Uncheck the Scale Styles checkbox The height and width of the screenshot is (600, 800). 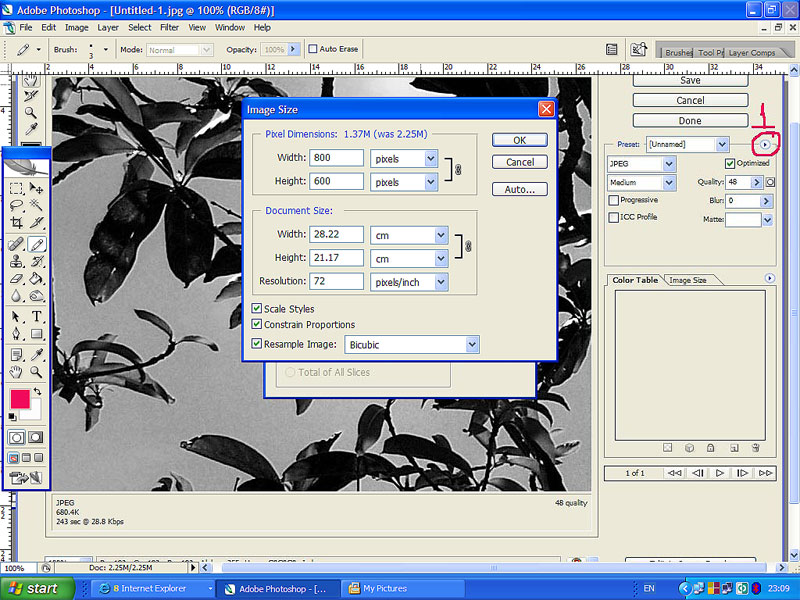coord(258,309)
